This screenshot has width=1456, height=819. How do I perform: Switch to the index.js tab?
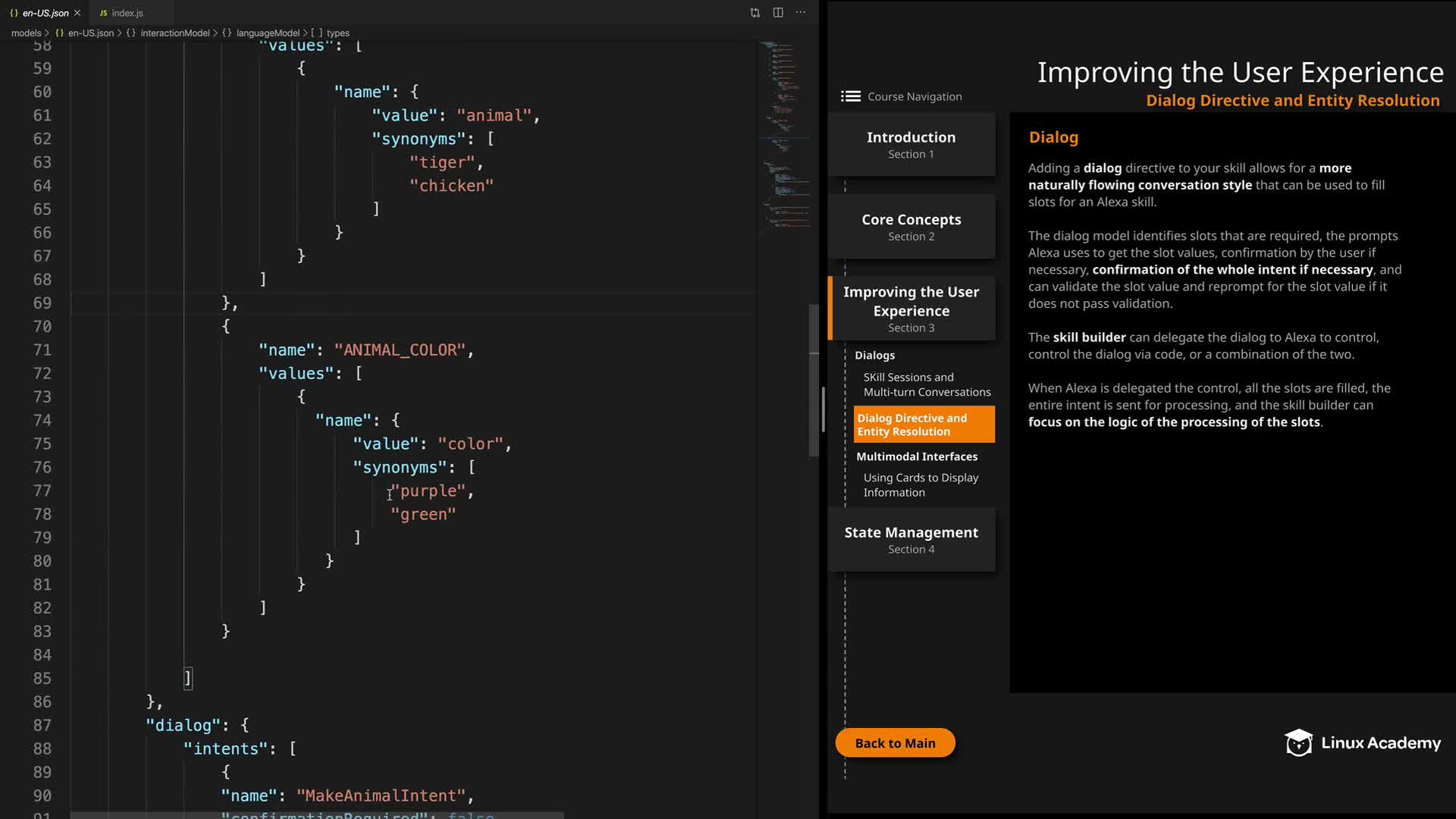tap(127, 13)
